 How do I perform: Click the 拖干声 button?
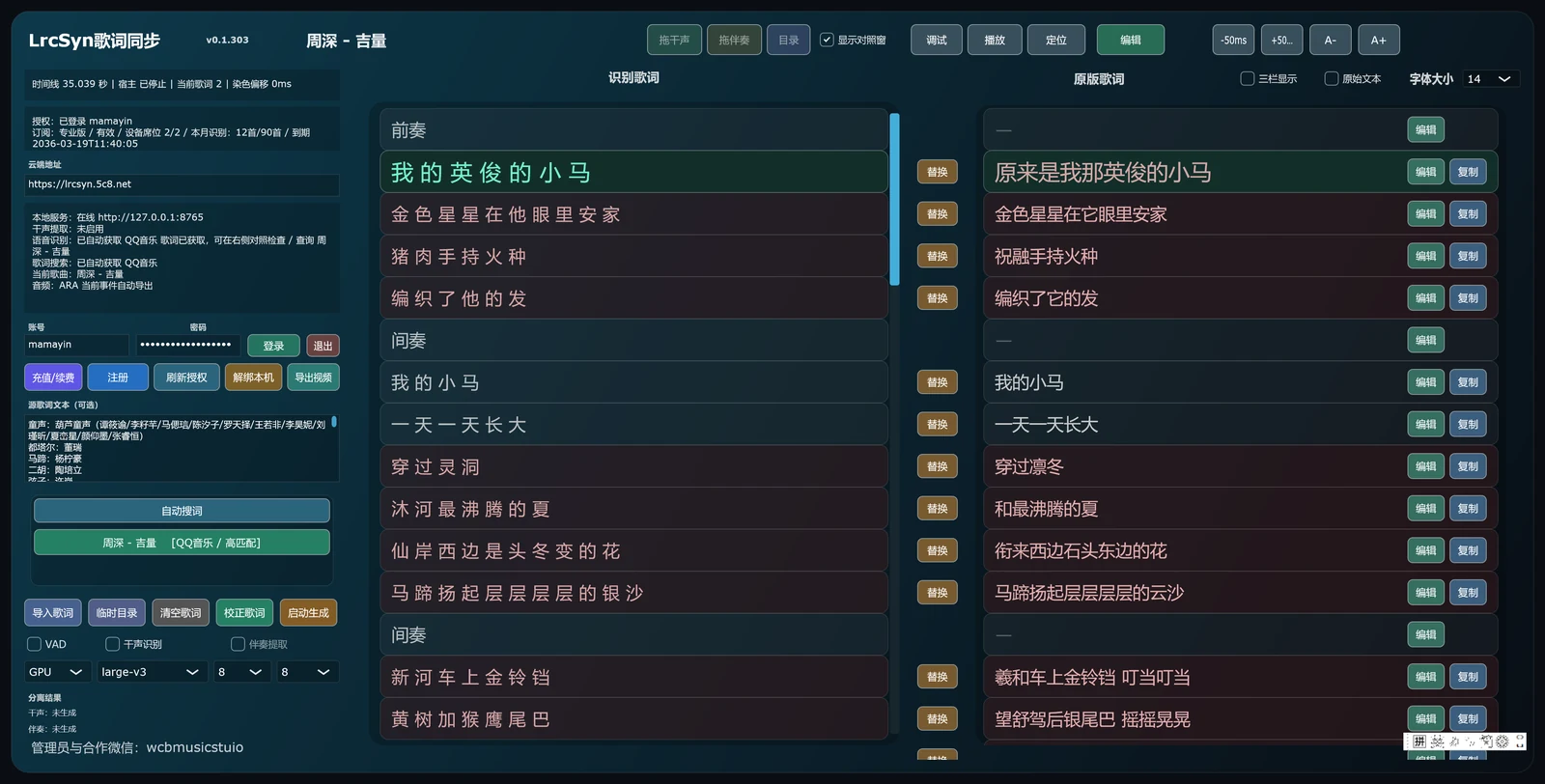pyautogui.click(x=674, y=40)
